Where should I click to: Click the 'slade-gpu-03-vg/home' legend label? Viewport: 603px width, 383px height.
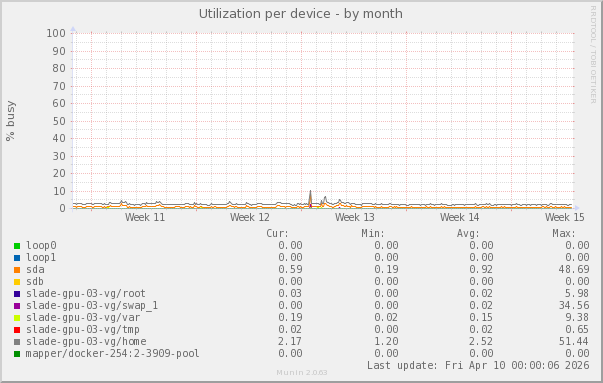click(x=86, y=341)
